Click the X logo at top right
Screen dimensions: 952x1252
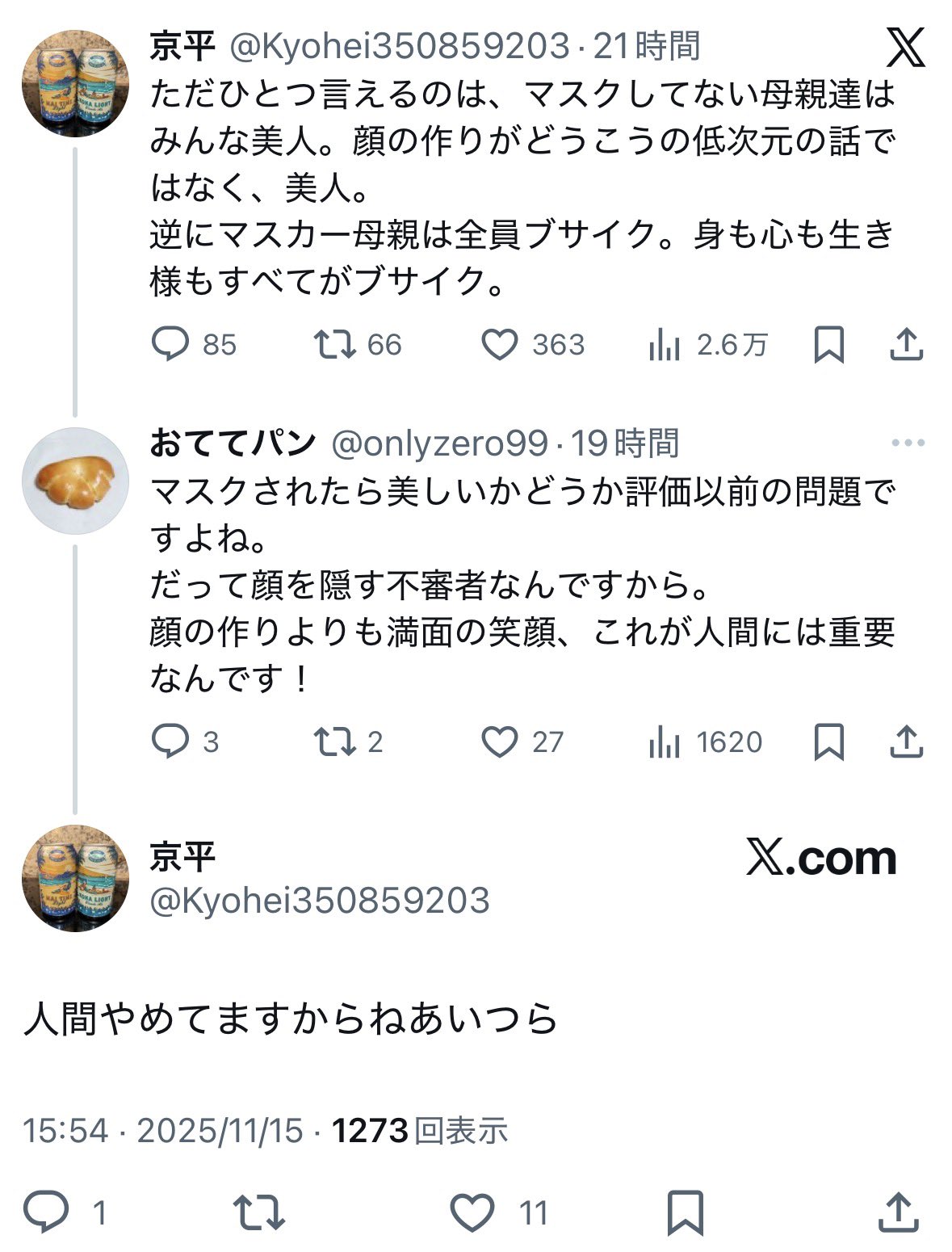tap(905, 48)
